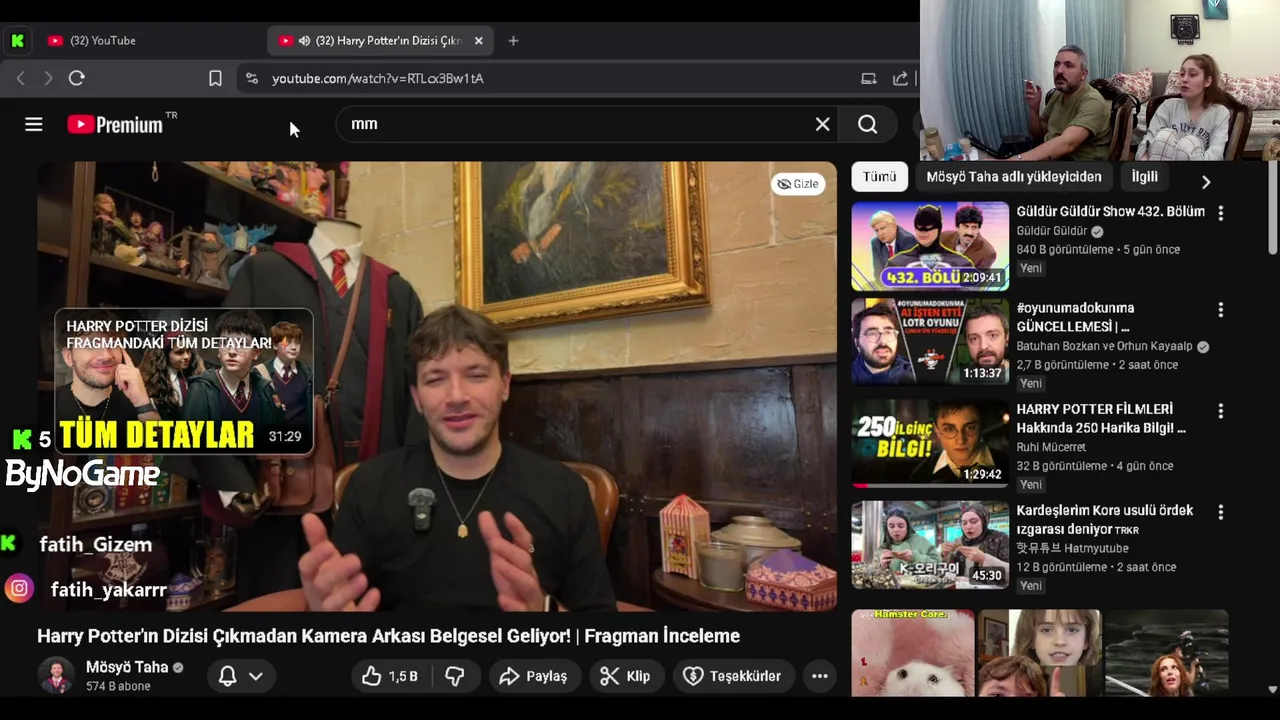This screenshot has width=1280, height=720.
Task: Click the magnifier search button
Action: (868, 124)
